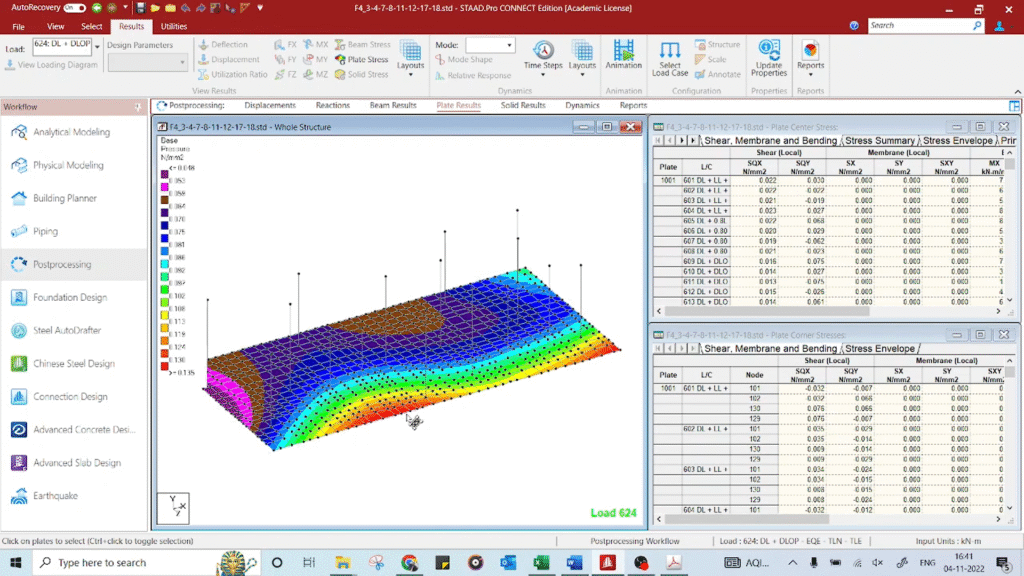The image size is (1024, 576).
Task: Open the Layouts icon in the Dynamics group
Action: click(582, 50)
